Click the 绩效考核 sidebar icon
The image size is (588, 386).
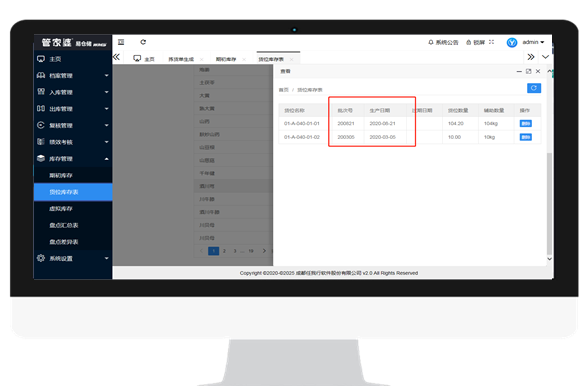click(41, 141)
